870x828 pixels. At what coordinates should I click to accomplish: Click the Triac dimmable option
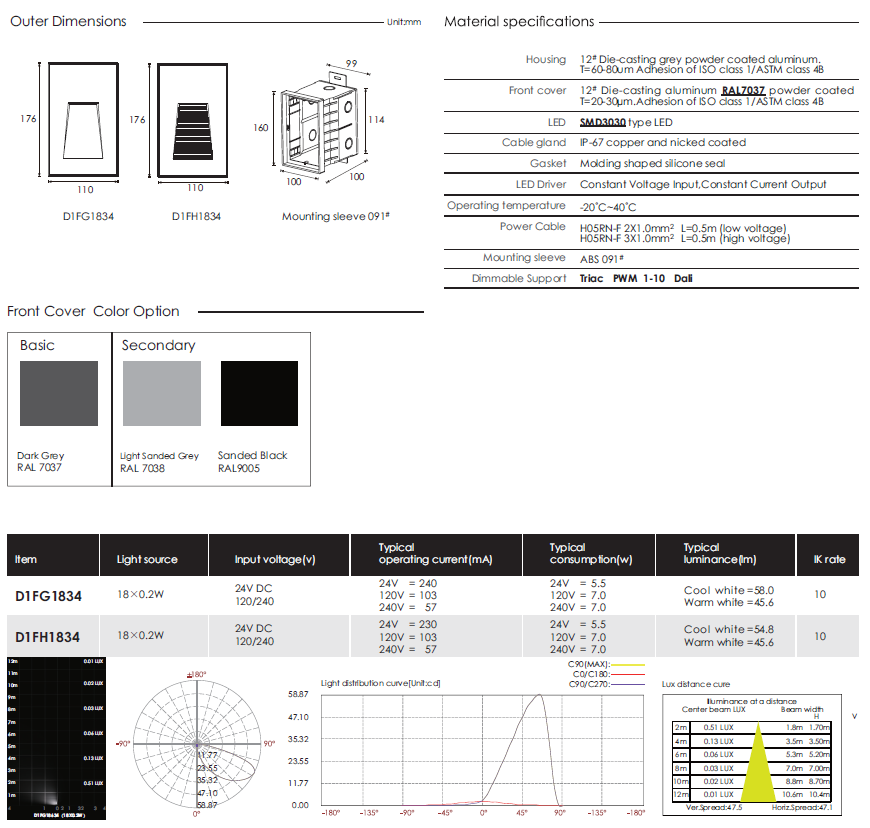point(591,279)
